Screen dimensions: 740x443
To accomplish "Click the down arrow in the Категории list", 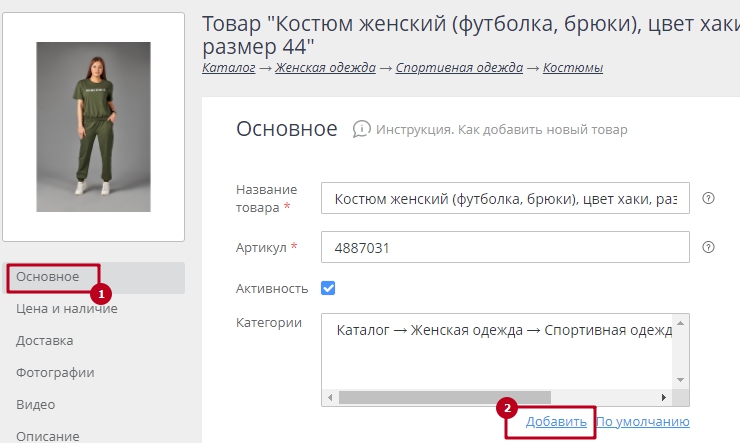I will point(681,381).
